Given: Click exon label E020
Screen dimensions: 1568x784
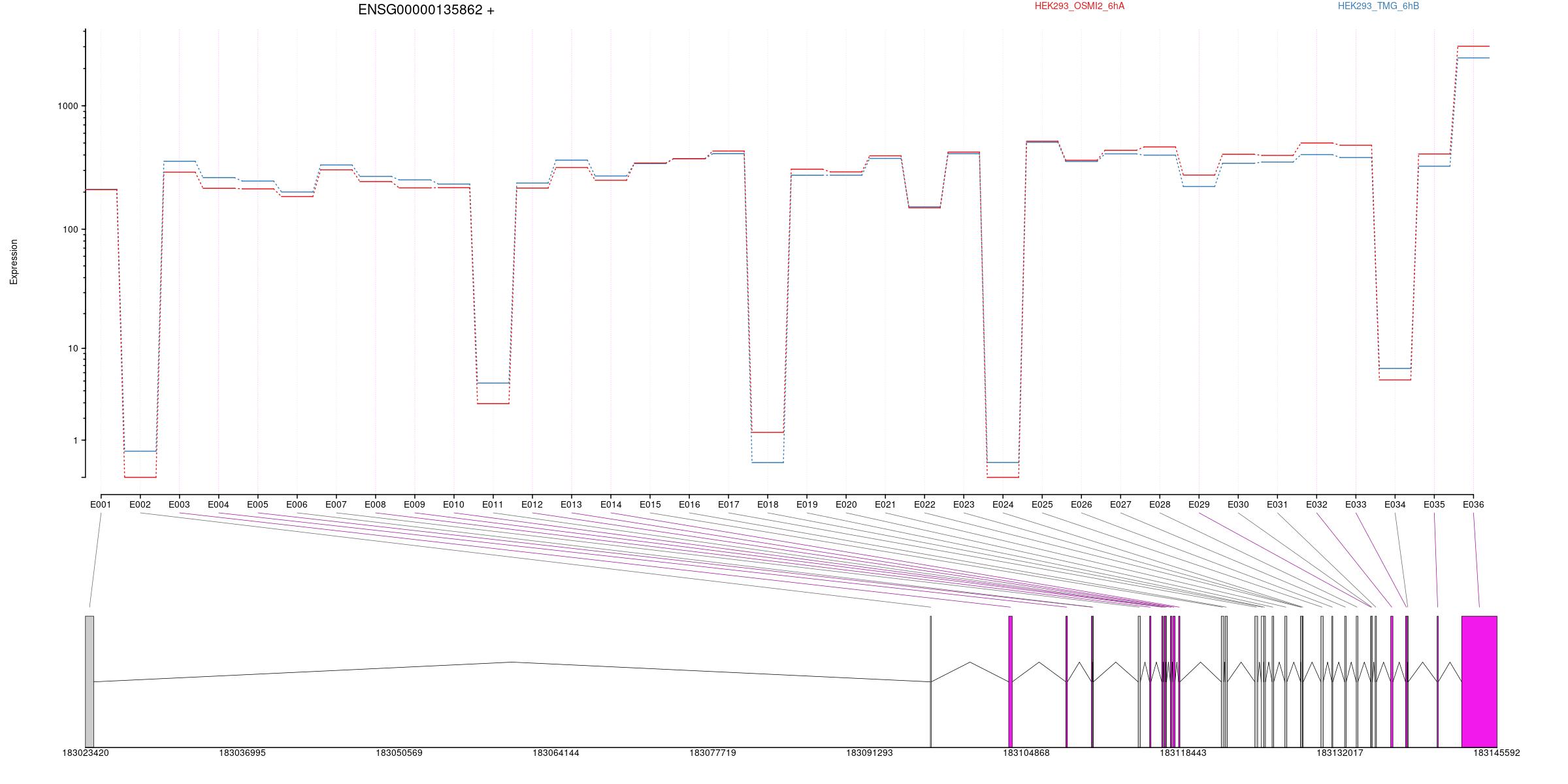Looking at the screenshot, I should pos(846,504).
